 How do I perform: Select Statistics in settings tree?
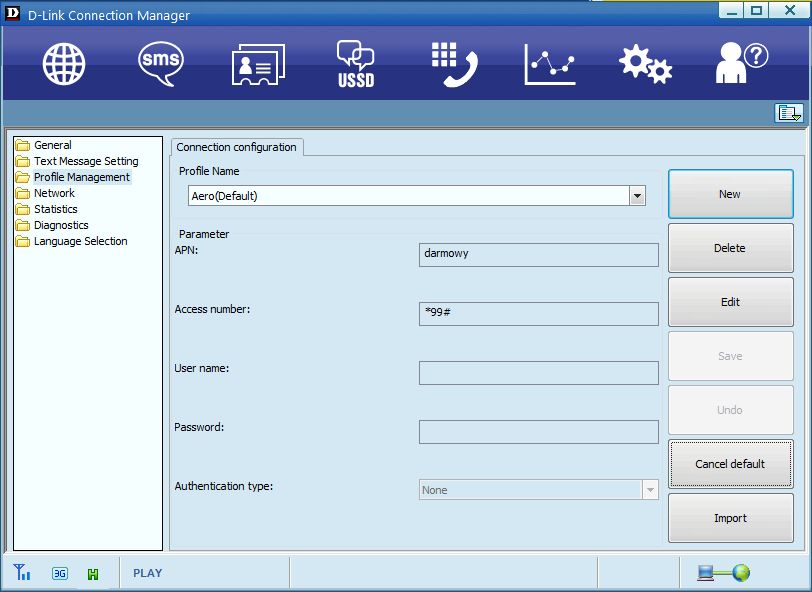56,209
